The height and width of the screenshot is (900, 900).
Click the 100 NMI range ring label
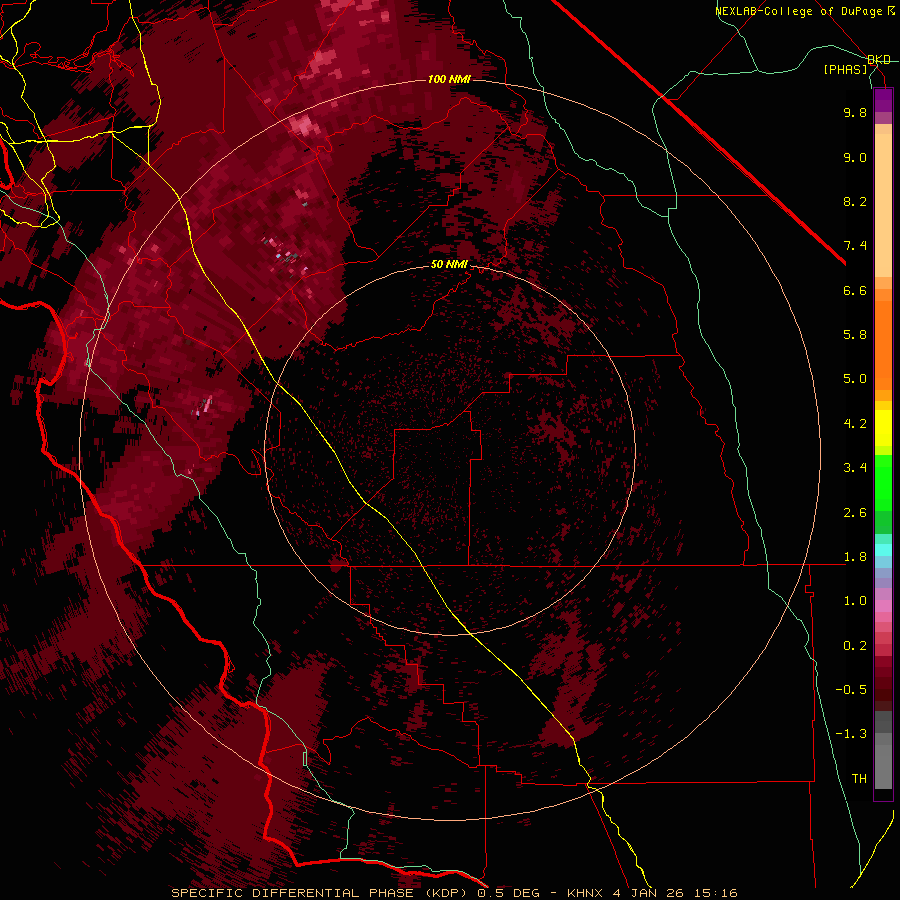pos(449,79)
